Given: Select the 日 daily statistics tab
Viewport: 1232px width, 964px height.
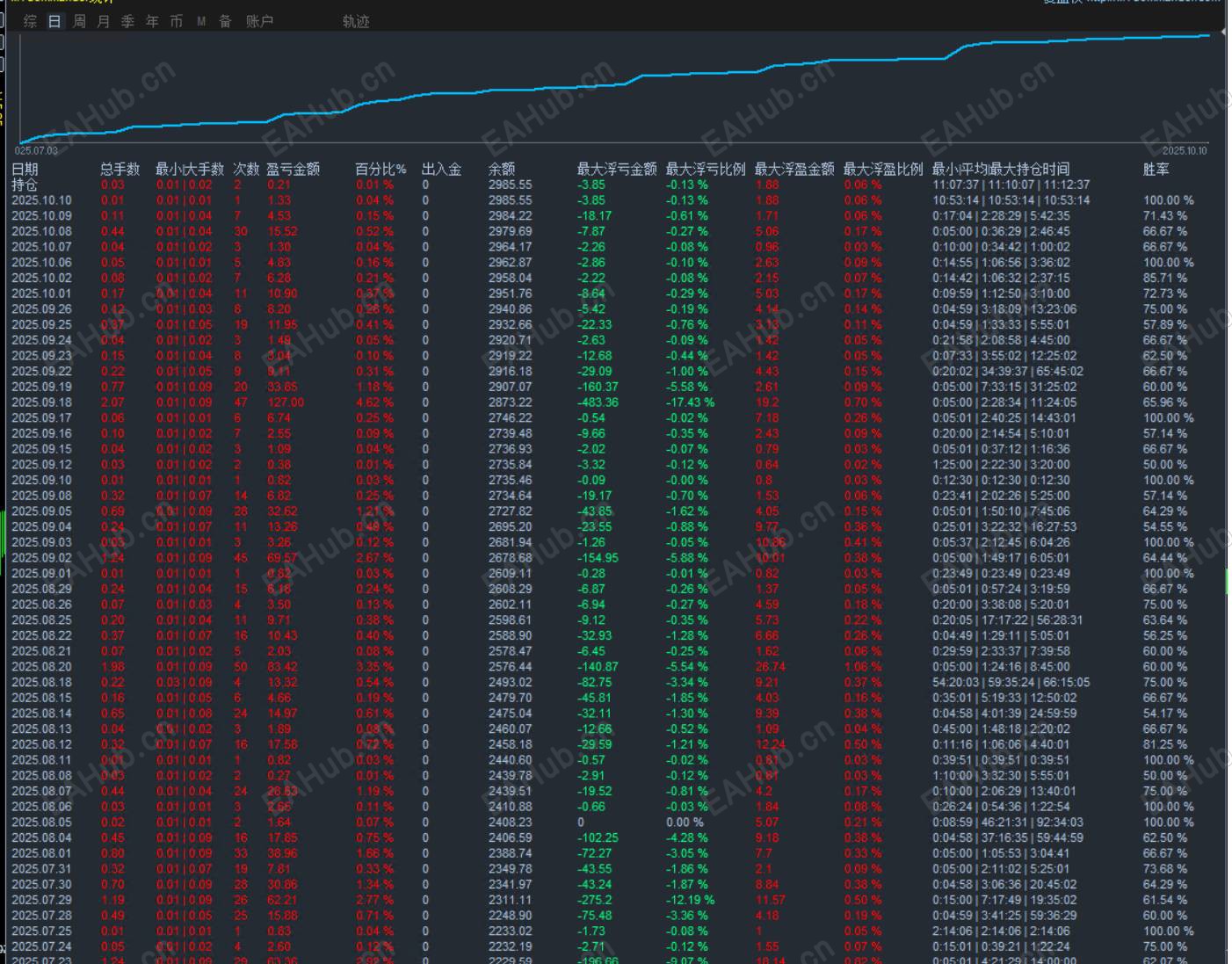Looking at the screenshot, I should [x=54, y=21].
